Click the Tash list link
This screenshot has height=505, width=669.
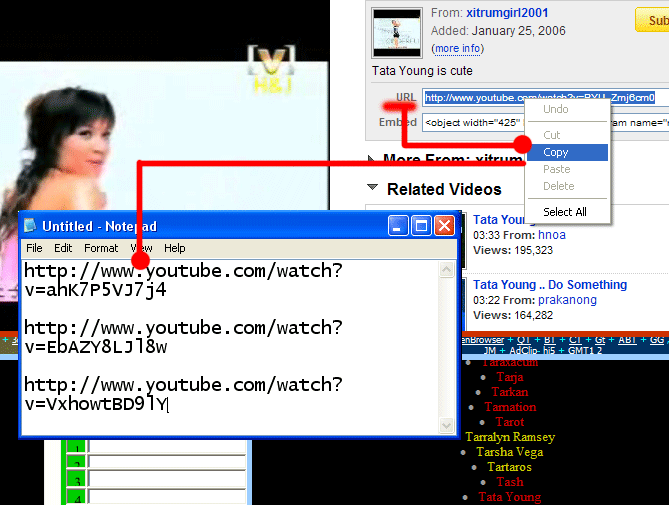[510, 482]
